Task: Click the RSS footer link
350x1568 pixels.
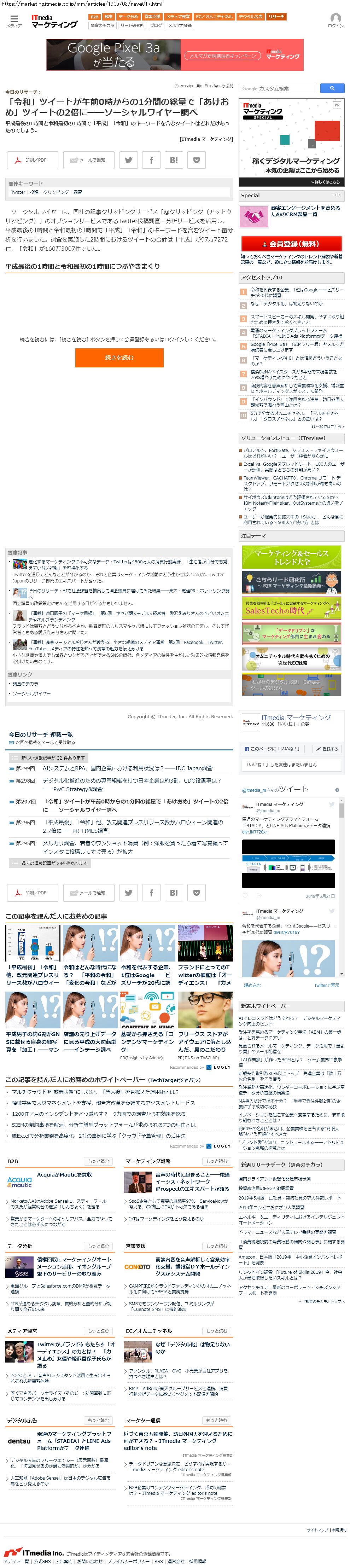Action: [x=158, y=1561]
